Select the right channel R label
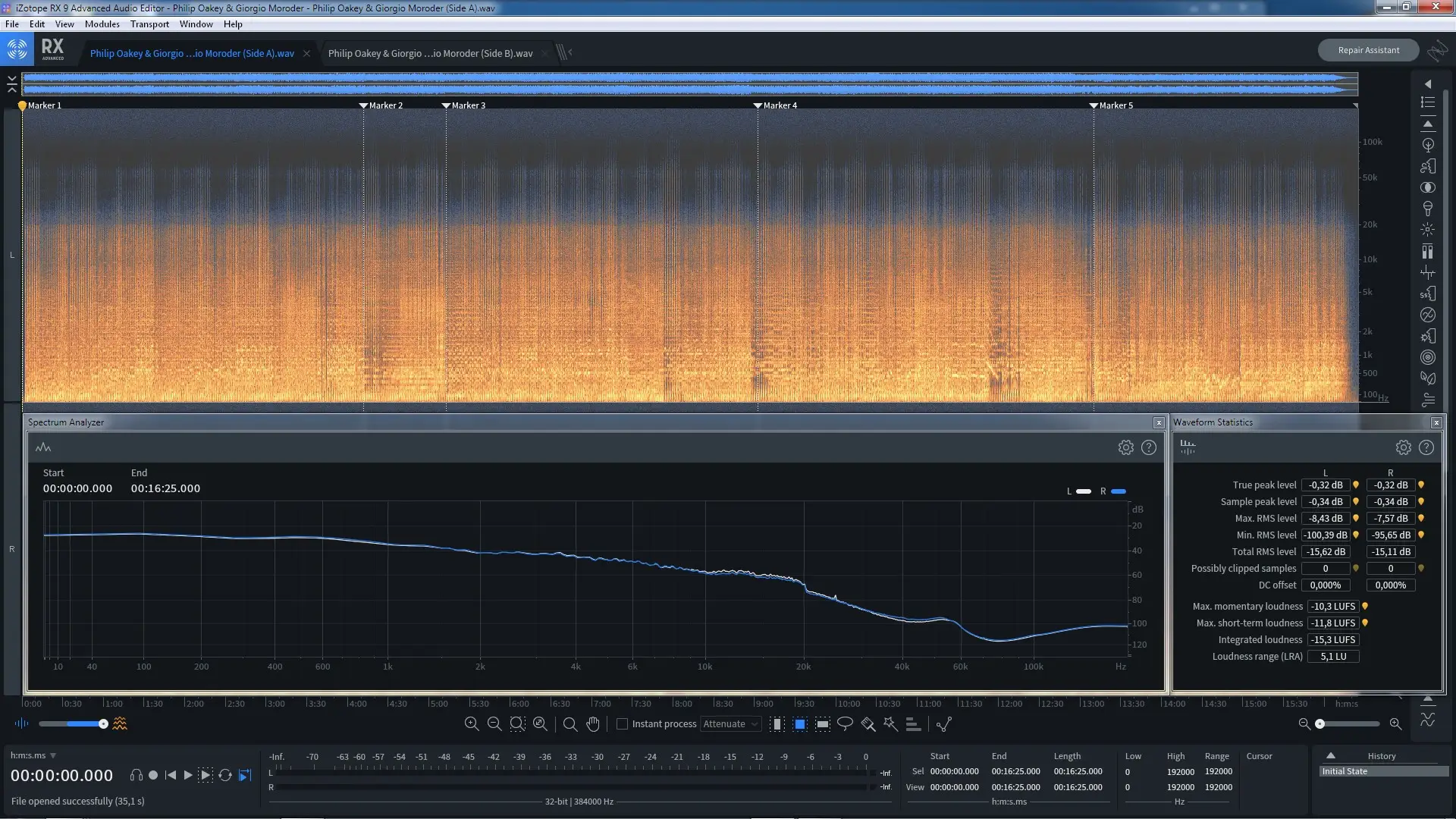 12,549
